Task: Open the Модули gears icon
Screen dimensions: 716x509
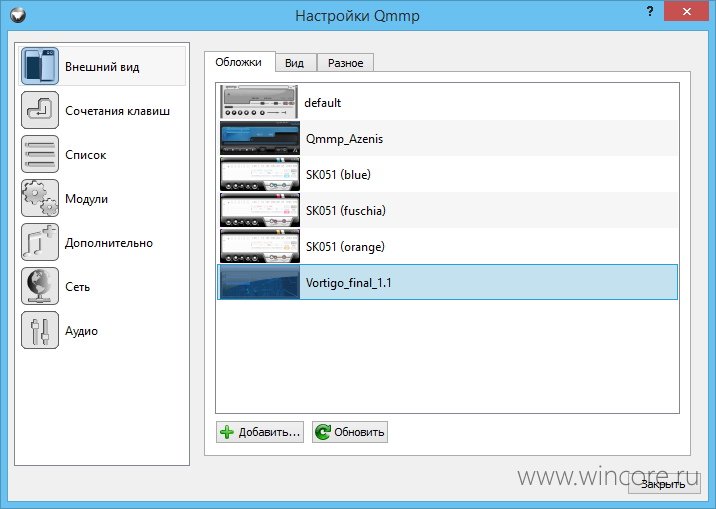Action: 40,198
